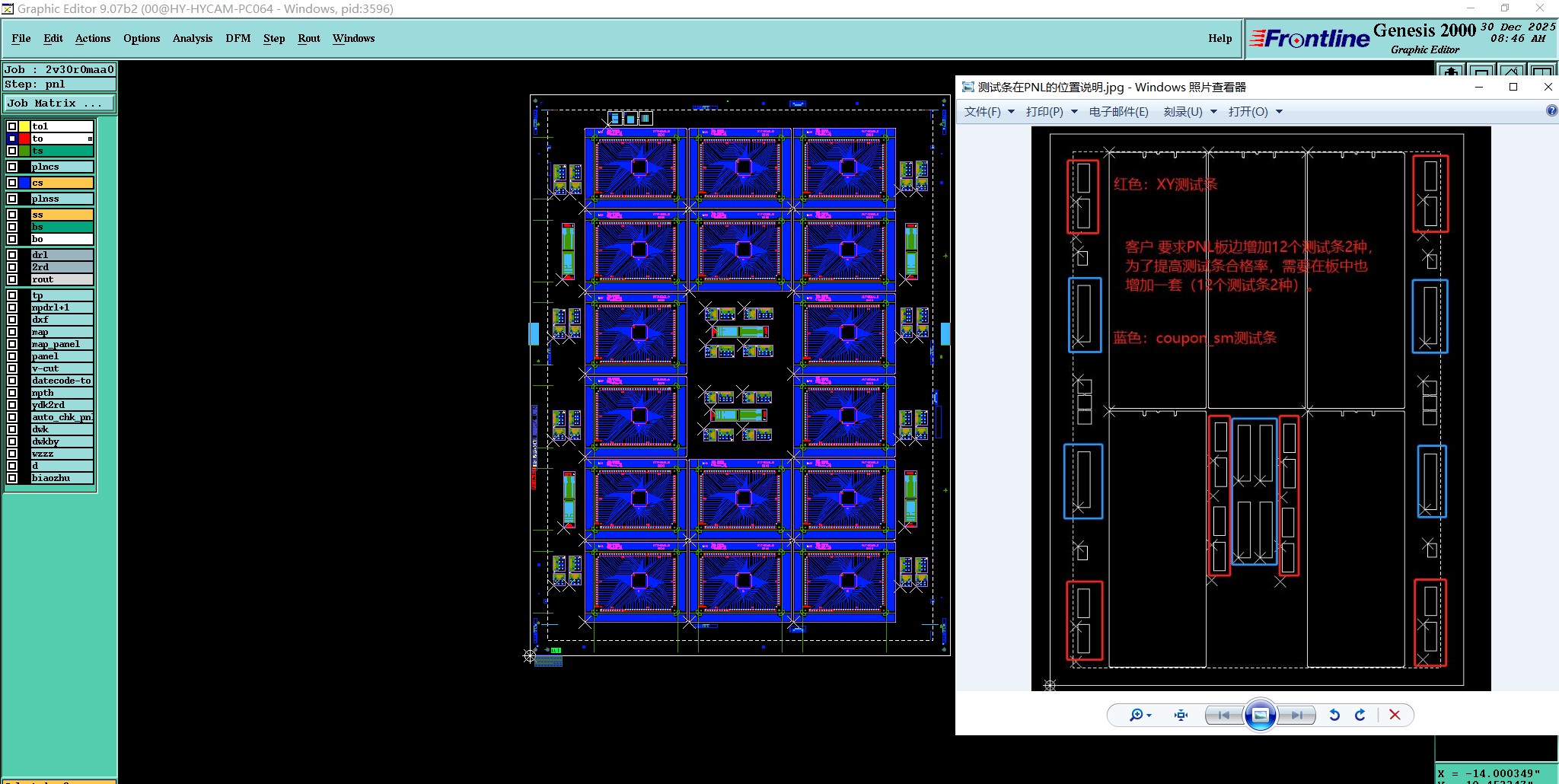Select layer name ydk2rd
The height and width of the screenshot is (784, 1559).
point(62,405)
